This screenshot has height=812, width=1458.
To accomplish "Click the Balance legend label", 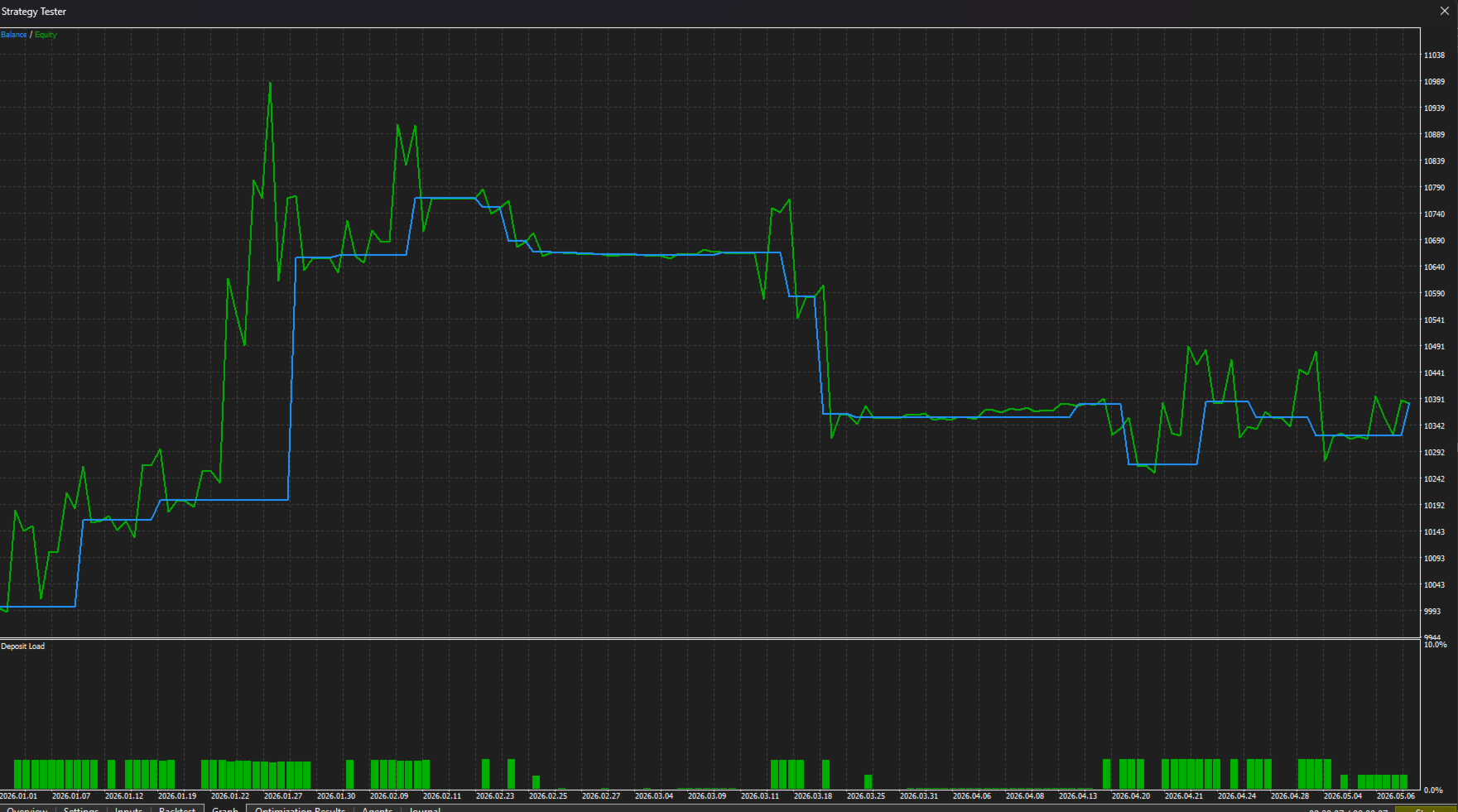I will tap(14, 35).
